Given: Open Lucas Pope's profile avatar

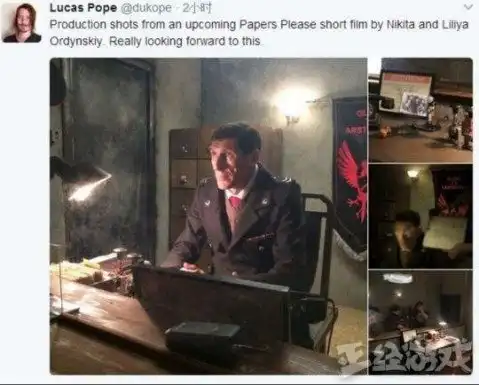Looking at the screenshot, I should tap(22, 23).
